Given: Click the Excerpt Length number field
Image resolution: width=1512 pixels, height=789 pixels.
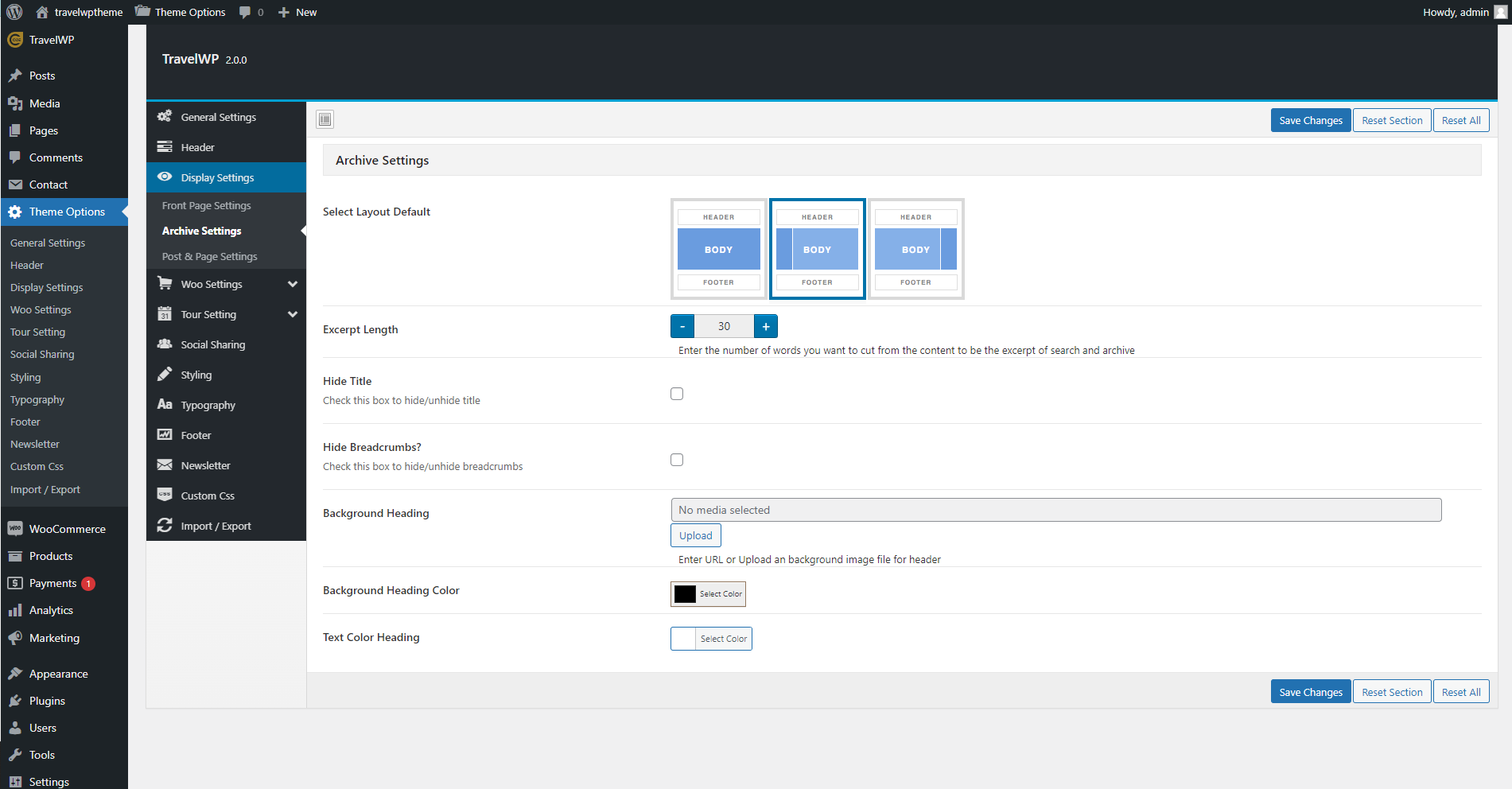Looking at the screenshot, I should coord(724,326).
